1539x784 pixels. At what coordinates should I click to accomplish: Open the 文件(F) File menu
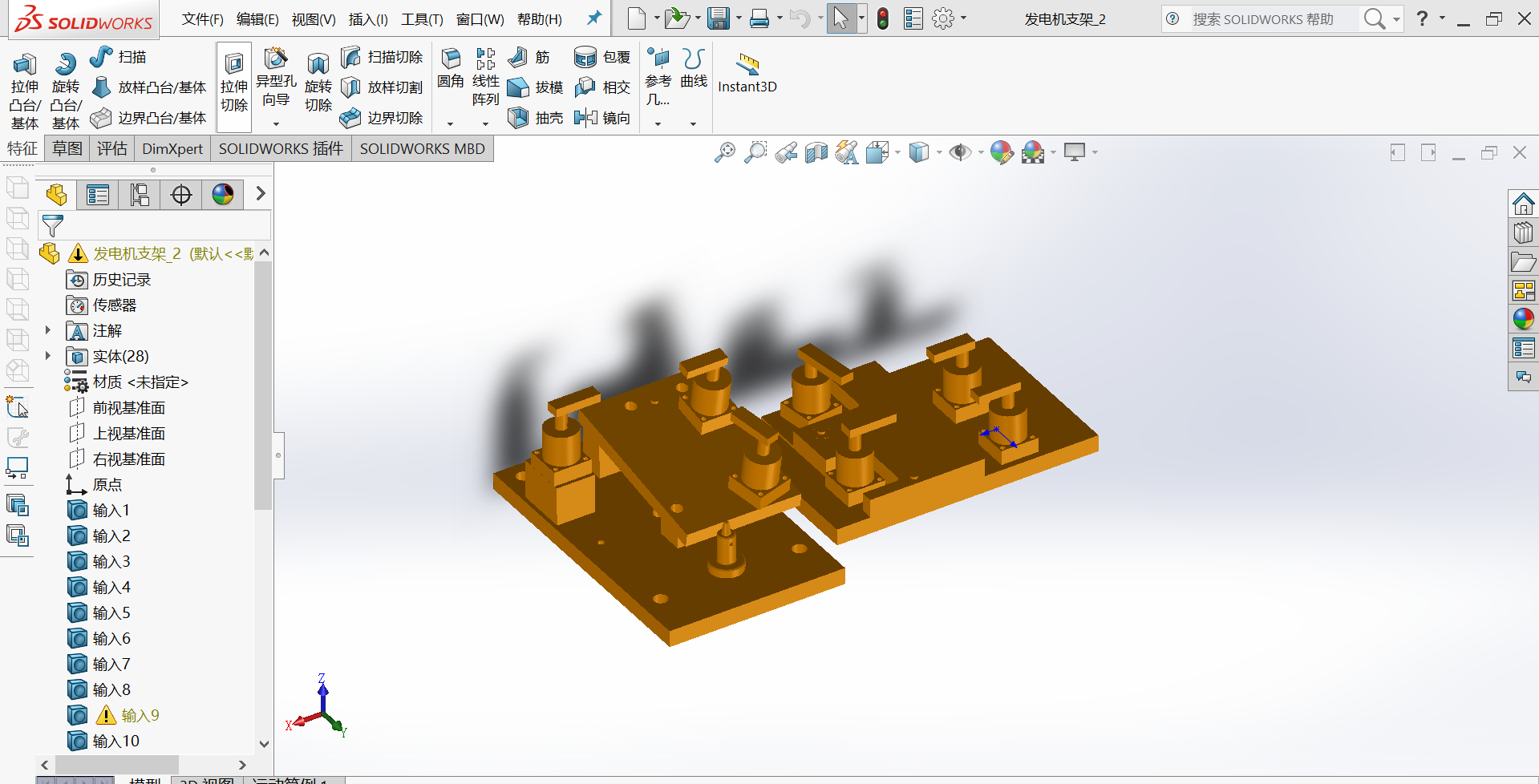tap(203, 19)
